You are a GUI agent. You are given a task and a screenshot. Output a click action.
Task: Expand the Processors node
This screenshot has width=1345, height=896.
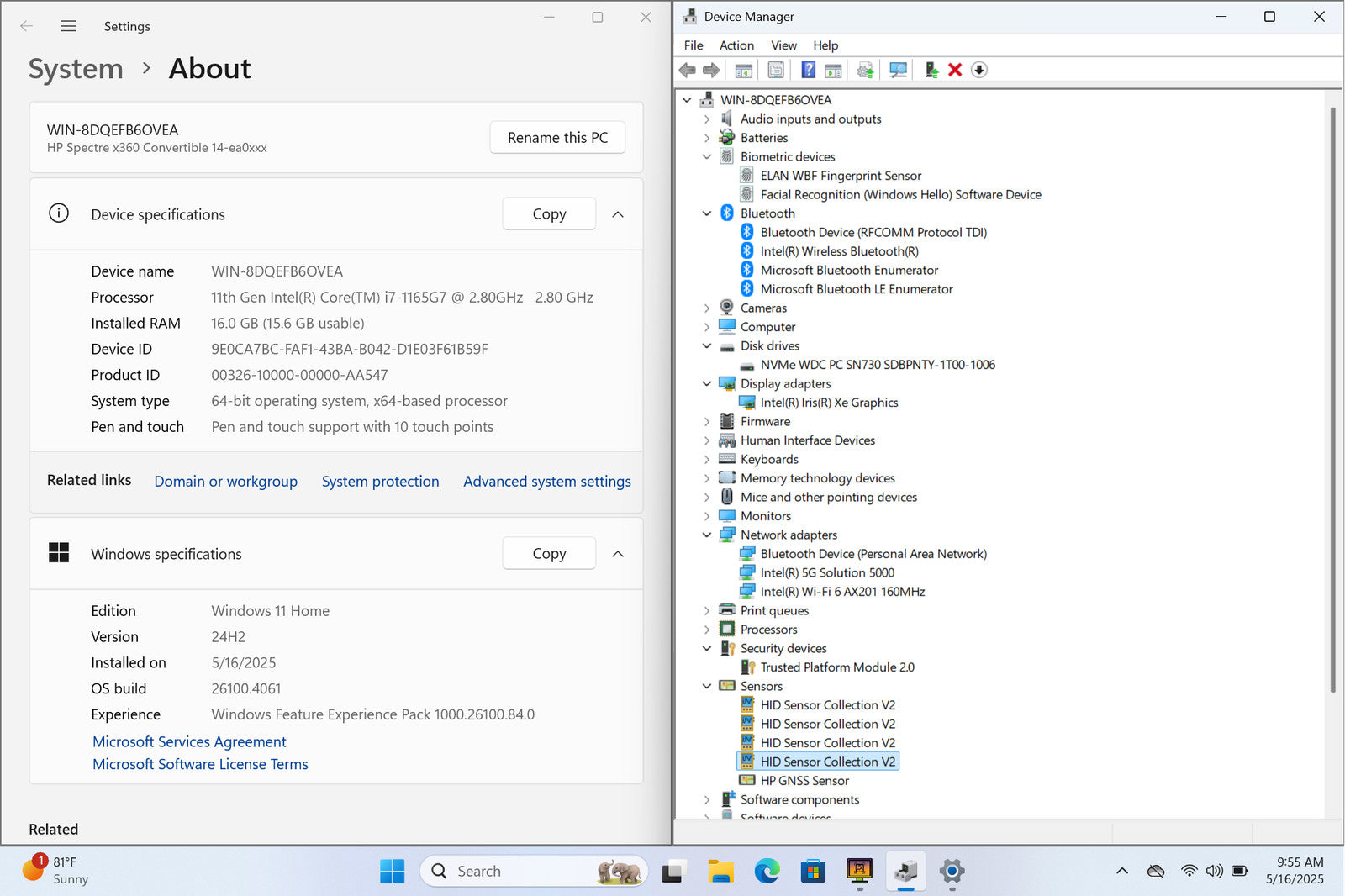click(707, 630)
